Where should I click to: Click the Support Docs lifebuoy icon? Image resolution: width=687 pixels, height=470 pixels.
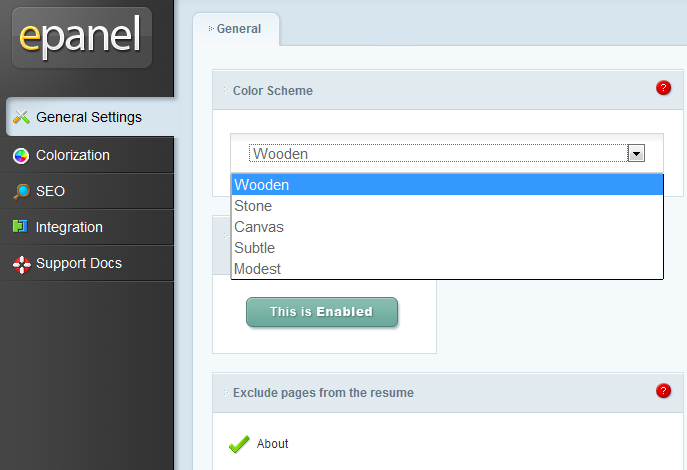(21, 265)
